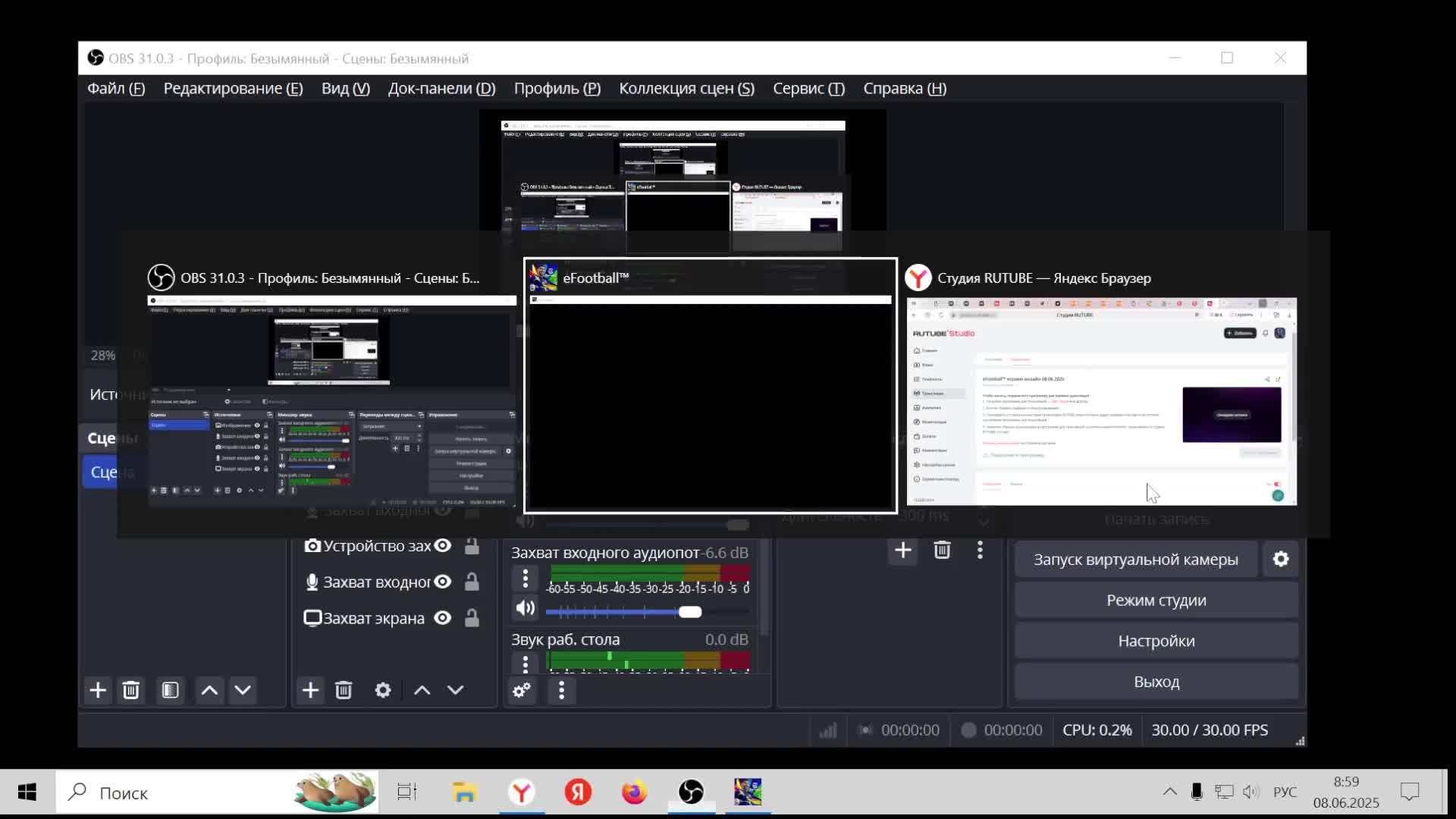Image resolution: width=1456 pixels, height=819 pixels.
Task: Open the Профиль menu
Action: (x=557, y=89)
